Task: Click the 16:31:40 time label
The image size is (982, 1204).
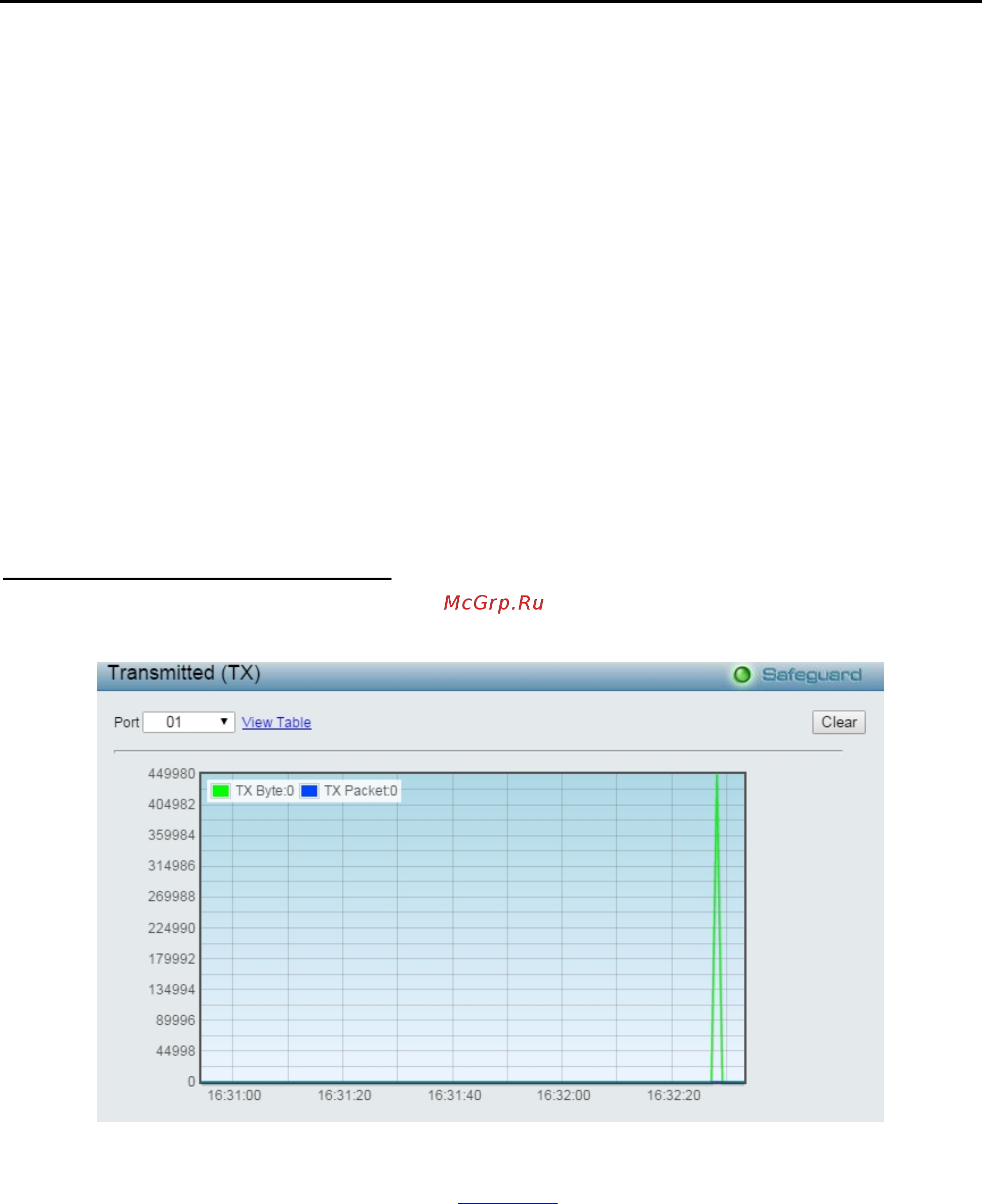Action: pos(454,1096)
